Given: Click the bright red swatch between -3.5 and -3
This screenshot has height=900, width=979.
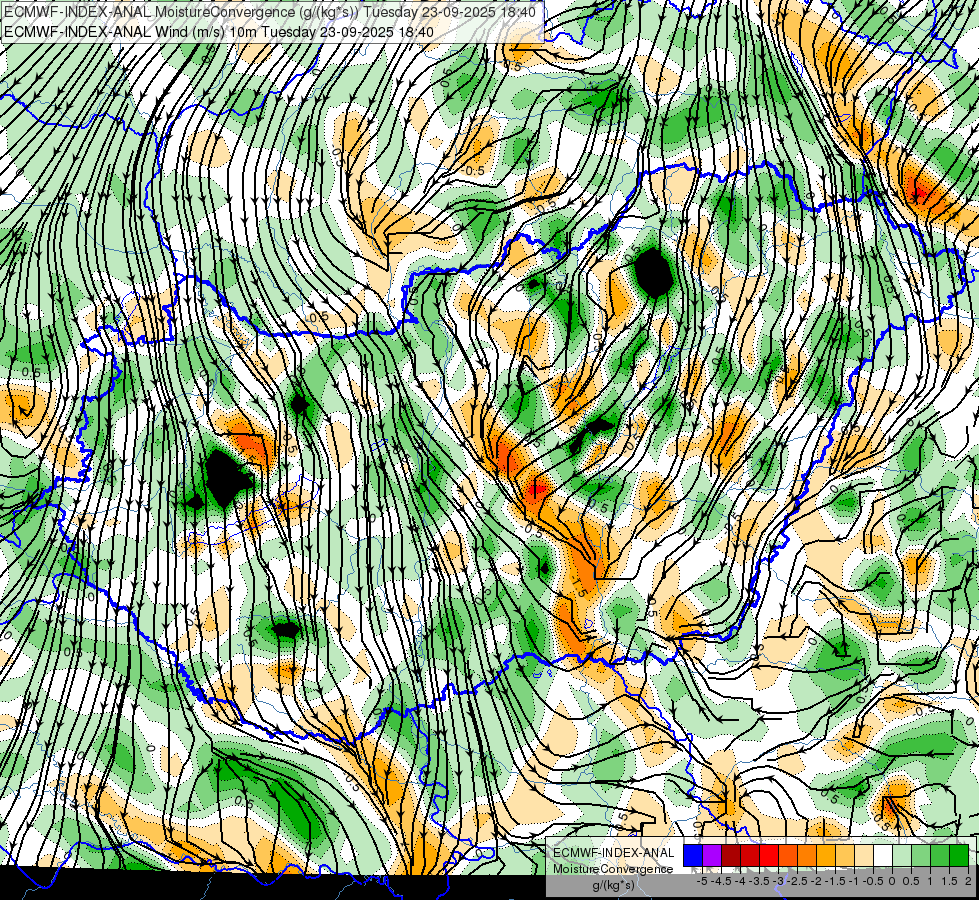Looking at the screenshot, I should click(x=769, y=855).
